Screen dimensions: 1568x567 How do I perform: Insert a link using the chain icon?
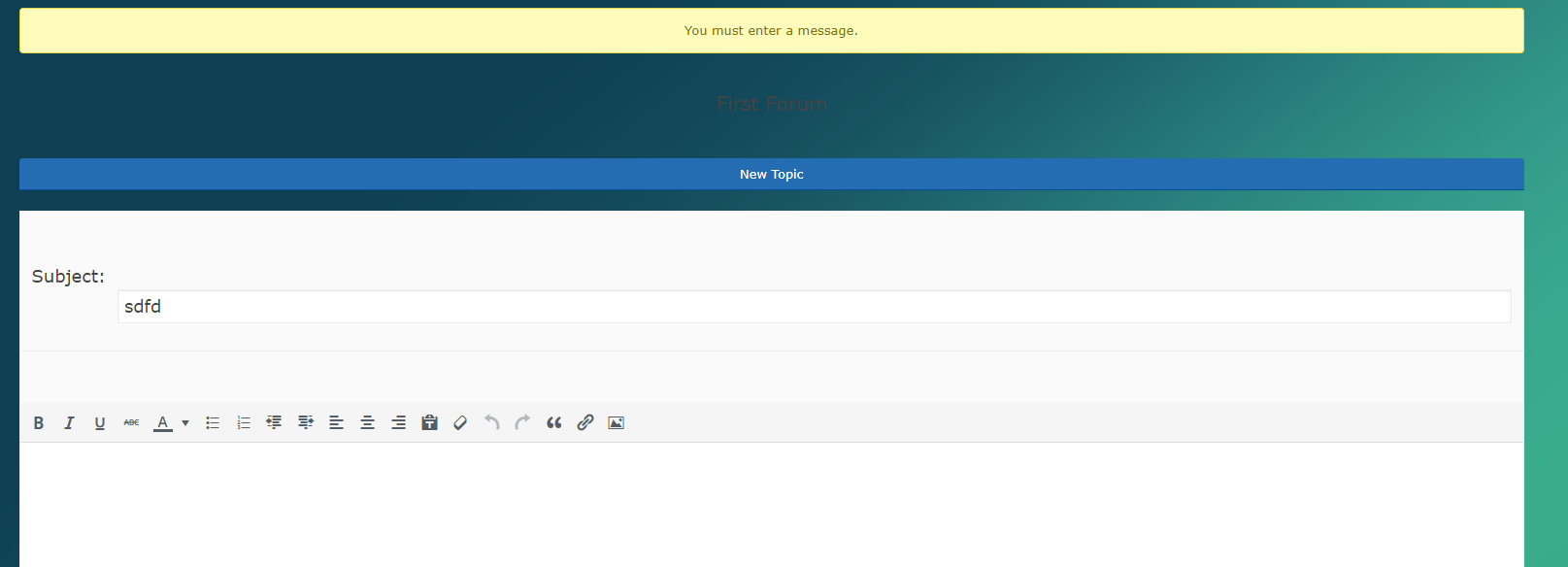click(585, 422)
